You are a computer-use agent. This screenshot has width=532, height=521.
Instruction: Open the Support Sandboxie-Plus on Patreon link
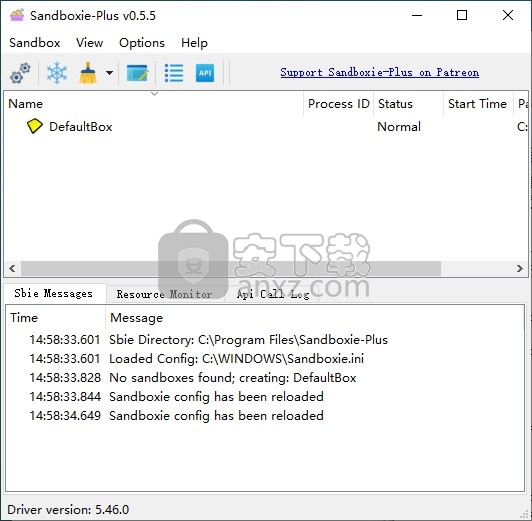[x=380, y=72]
